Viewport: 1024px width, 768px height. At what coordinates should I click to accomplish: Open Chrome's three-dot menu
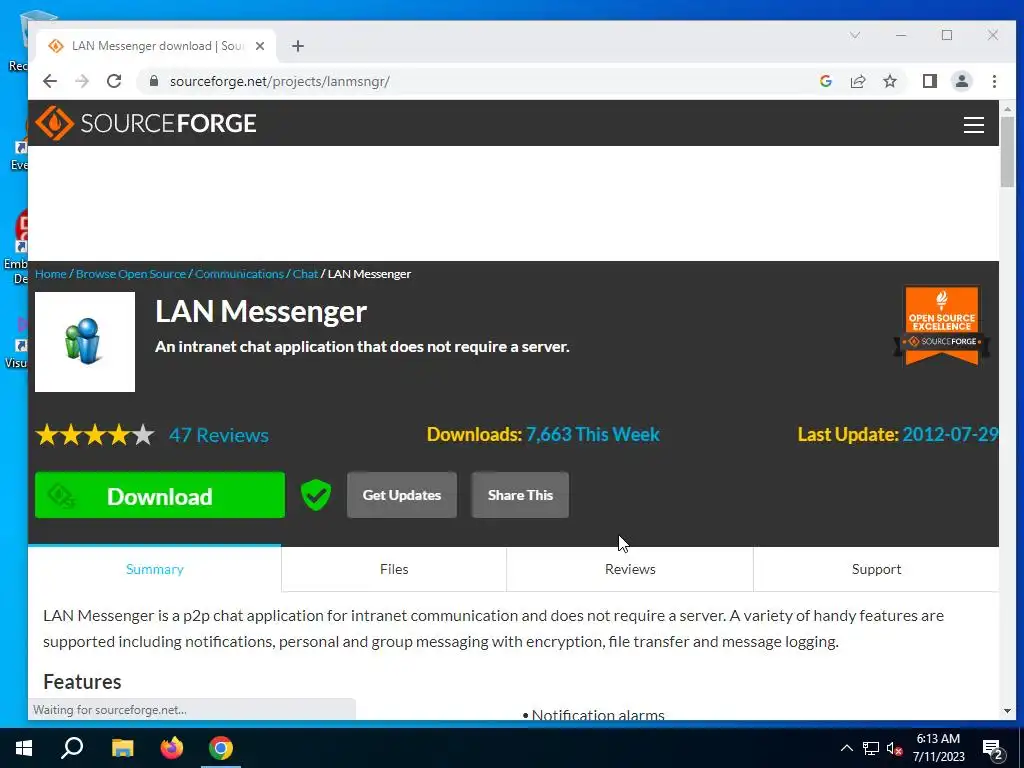point(994,81)
